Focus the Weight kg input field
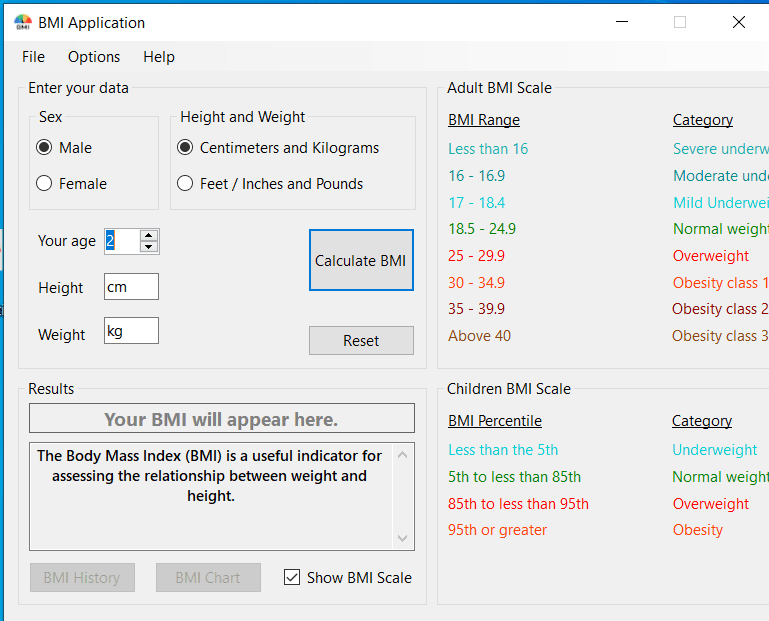The image size is (769, 621). tap(131, 331)
